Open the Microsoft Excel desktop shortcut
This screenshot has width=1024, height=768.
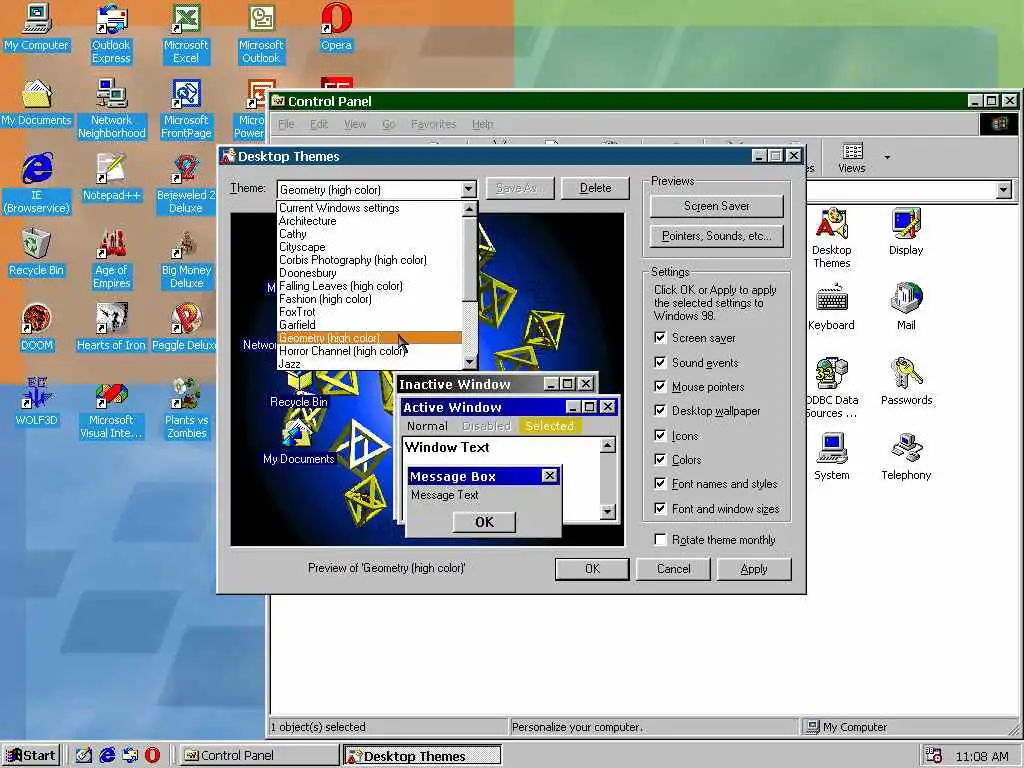tap(186, 34)
